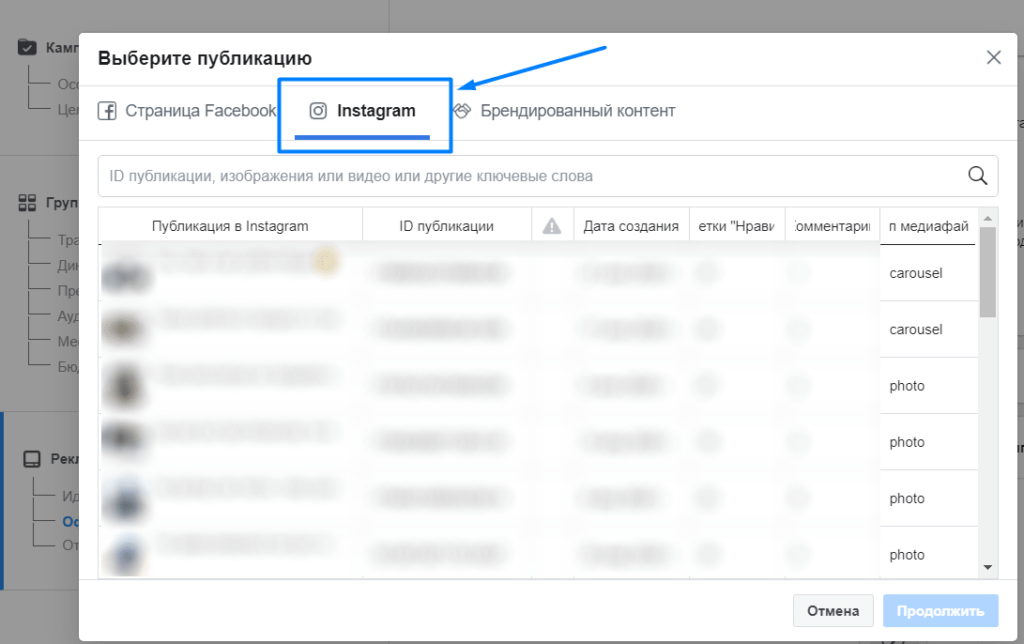
Task: Click the Нравится likes column header
Action: 737,226
